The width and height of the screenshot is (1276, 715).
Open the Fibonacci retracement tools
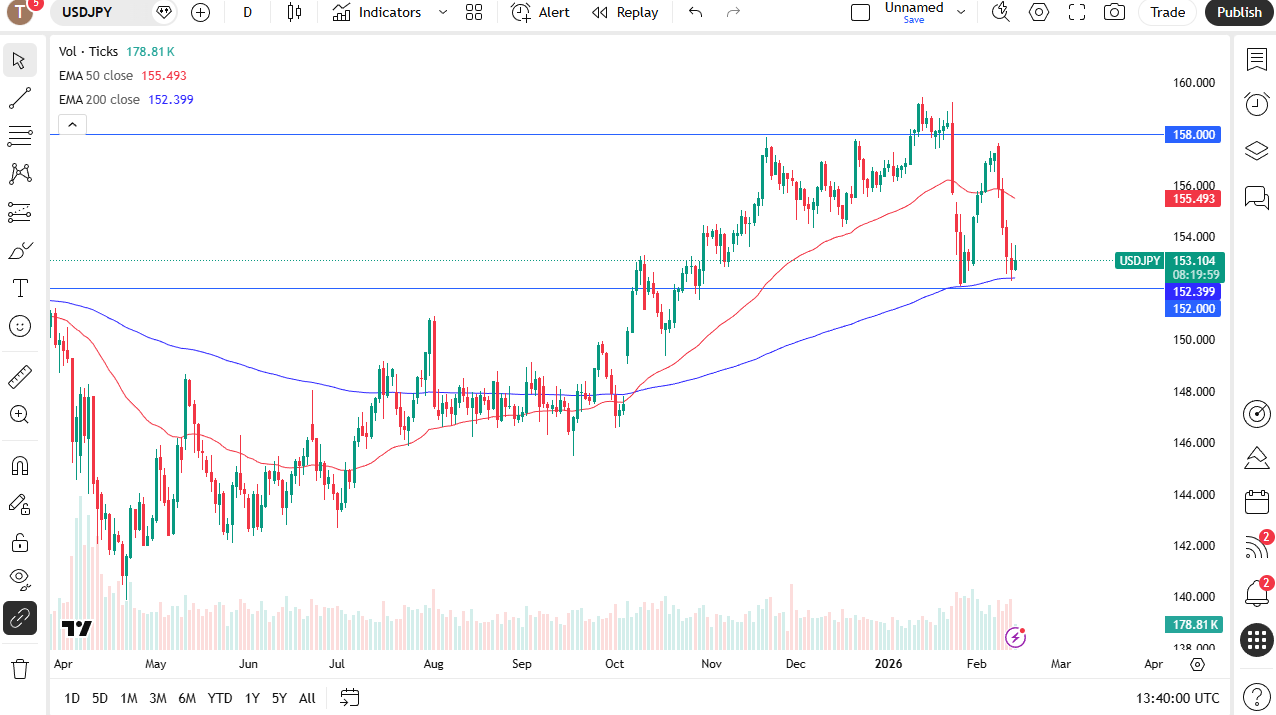[x=19, y=135]
